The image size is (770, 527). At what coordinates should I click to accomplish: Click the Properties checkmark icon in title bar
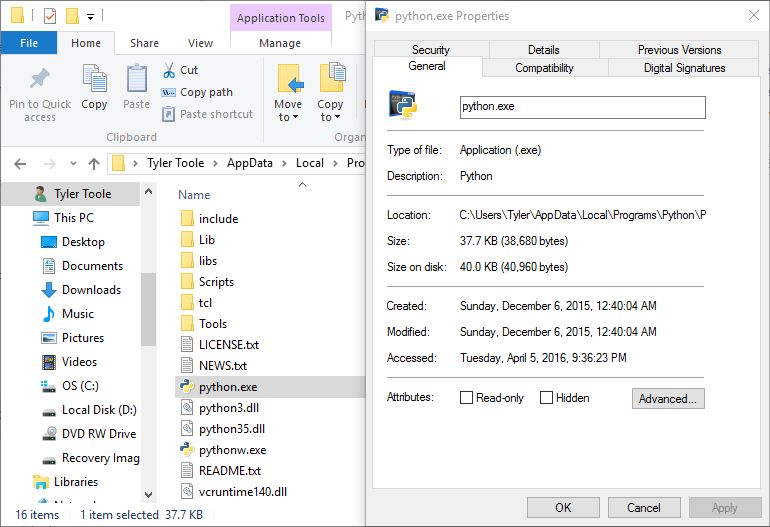(x=50, y=16)
